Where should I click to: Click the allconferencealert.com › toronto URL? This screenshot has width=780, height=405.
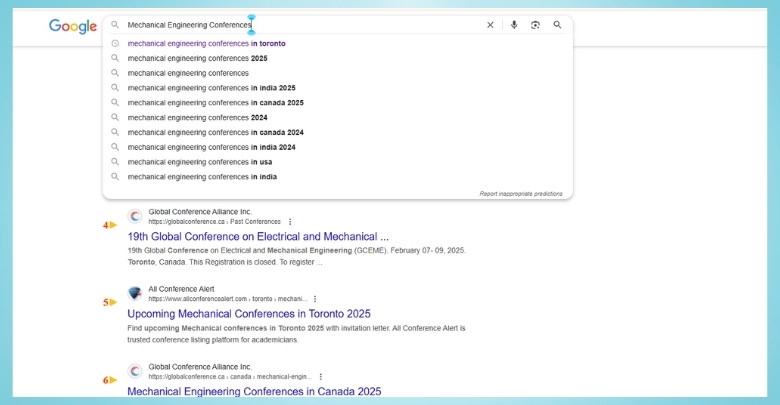(x=227, y=299)
